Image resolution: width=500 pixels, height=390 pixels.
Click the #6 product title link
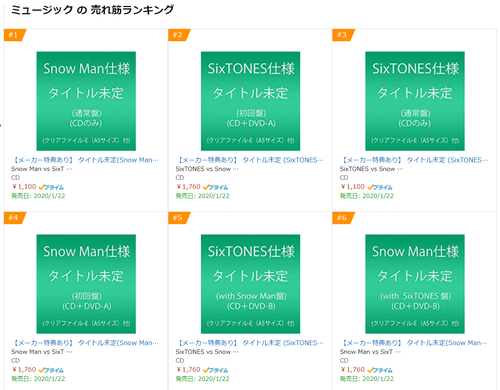click(414, 343)
